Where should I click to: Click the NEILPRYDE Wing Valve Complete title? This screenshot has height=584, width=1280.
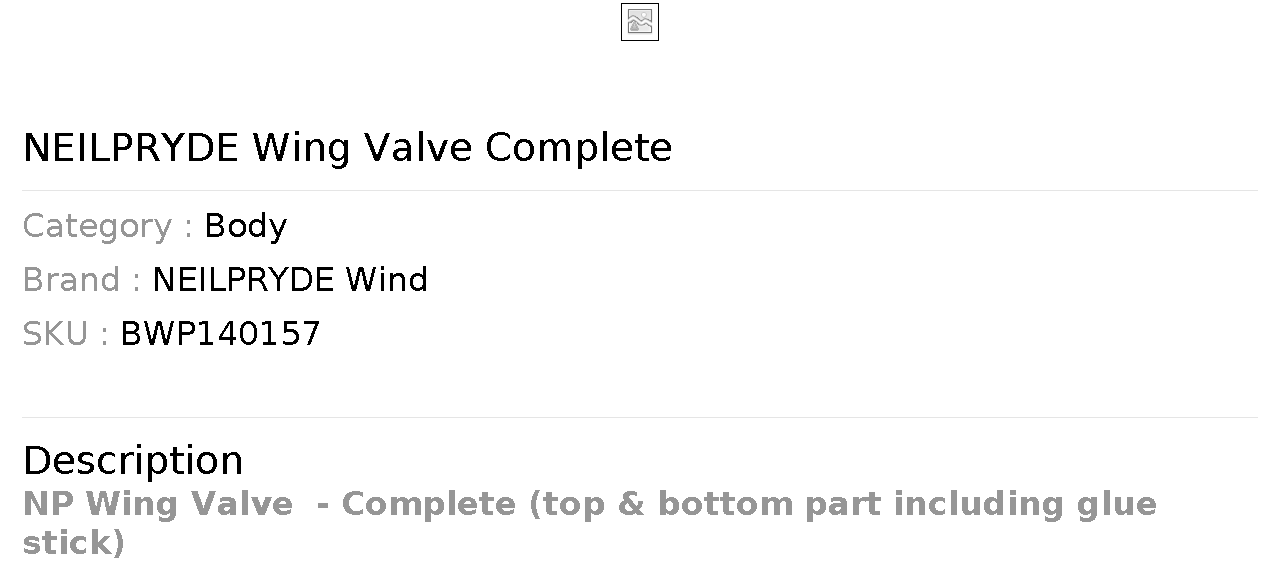(x=347, y=148)
